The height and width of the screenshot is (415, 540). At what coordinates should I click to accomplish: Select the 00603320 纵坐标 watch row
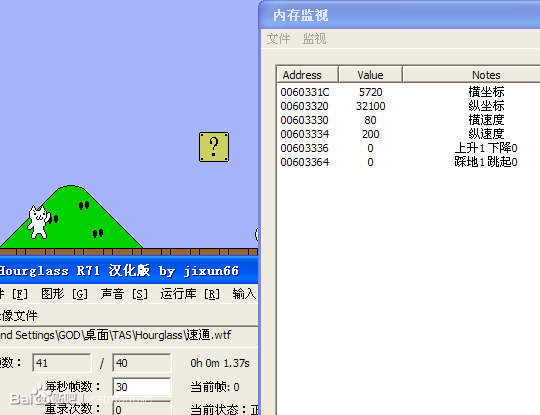408,106
